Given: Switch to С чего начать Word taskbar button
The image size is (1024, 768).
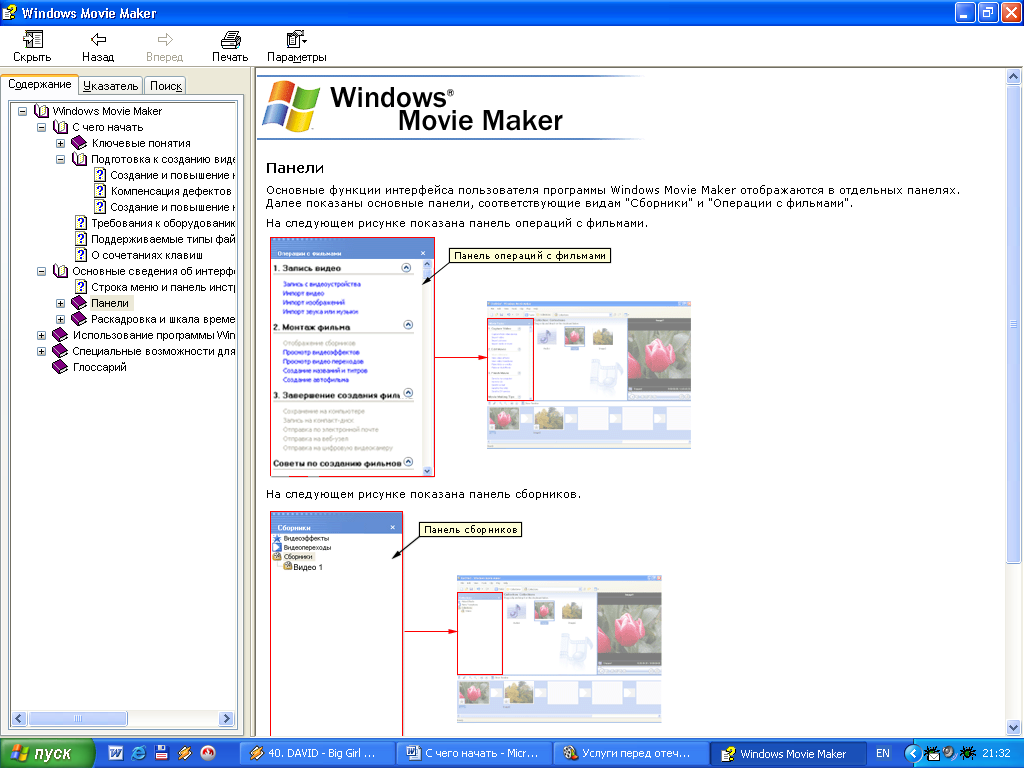Looking at the screenshot, I should point(473,754).
